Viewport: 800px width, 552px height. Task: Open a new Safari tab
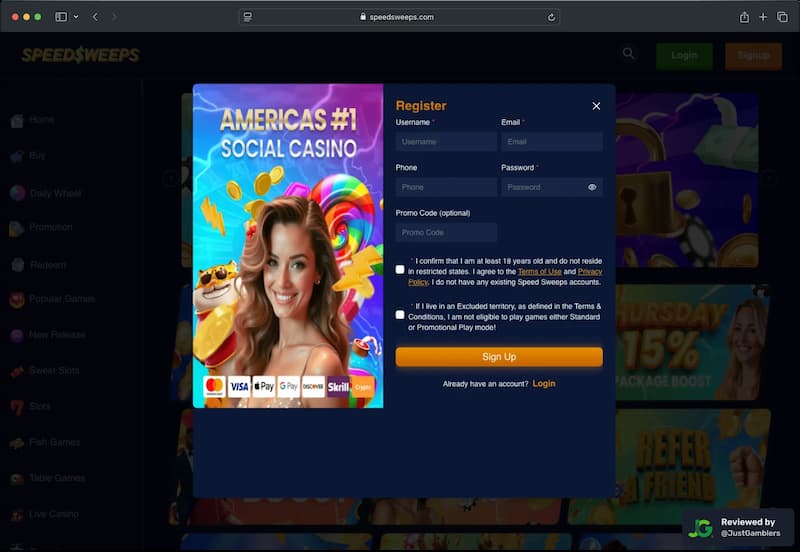[763, 17]
